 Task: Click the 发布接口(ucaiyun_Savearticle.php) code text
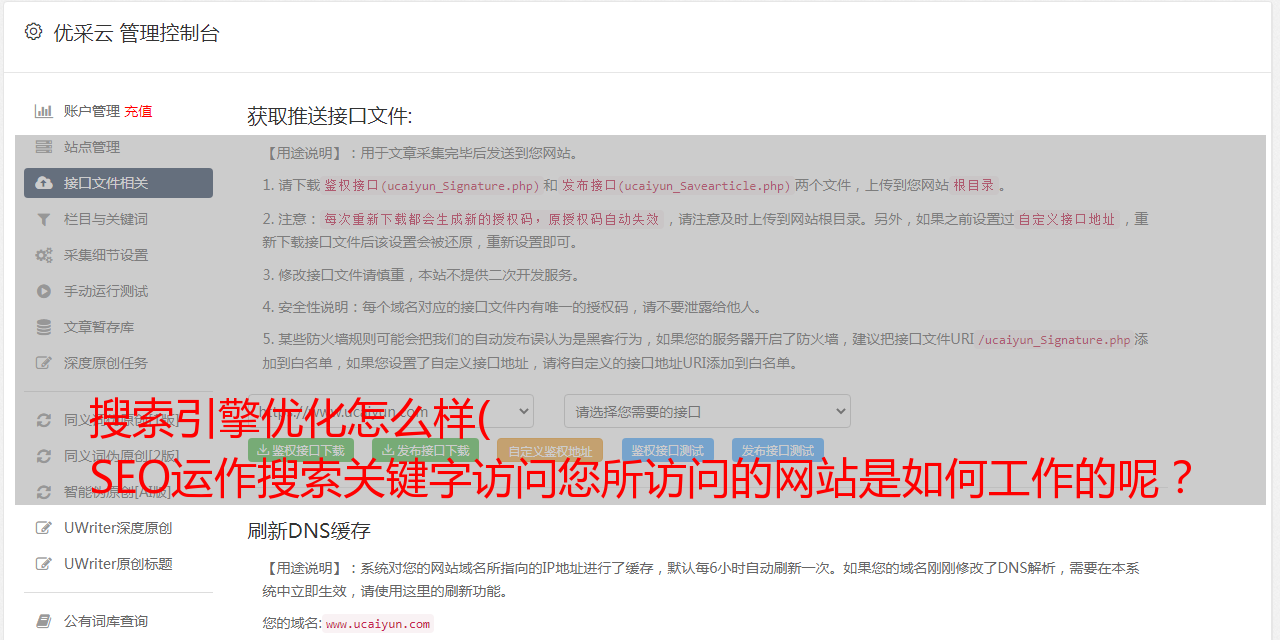[x=677, y=186]
